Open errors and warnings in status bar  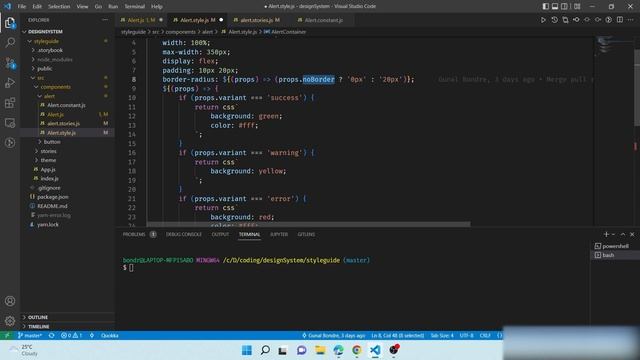click(71, 336)
